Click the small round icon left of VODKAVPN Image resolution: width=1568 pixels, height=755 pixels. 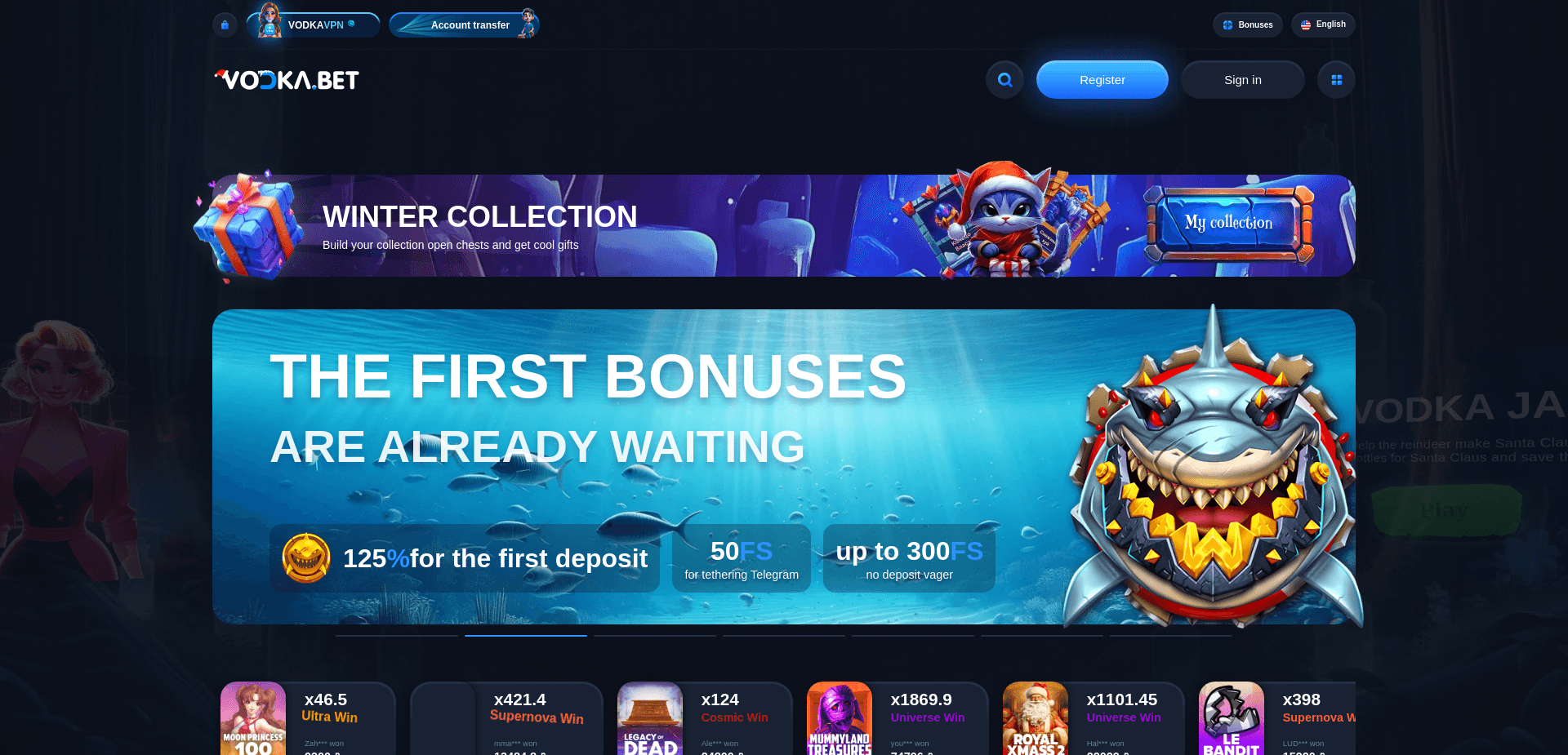tap(225, 24)
